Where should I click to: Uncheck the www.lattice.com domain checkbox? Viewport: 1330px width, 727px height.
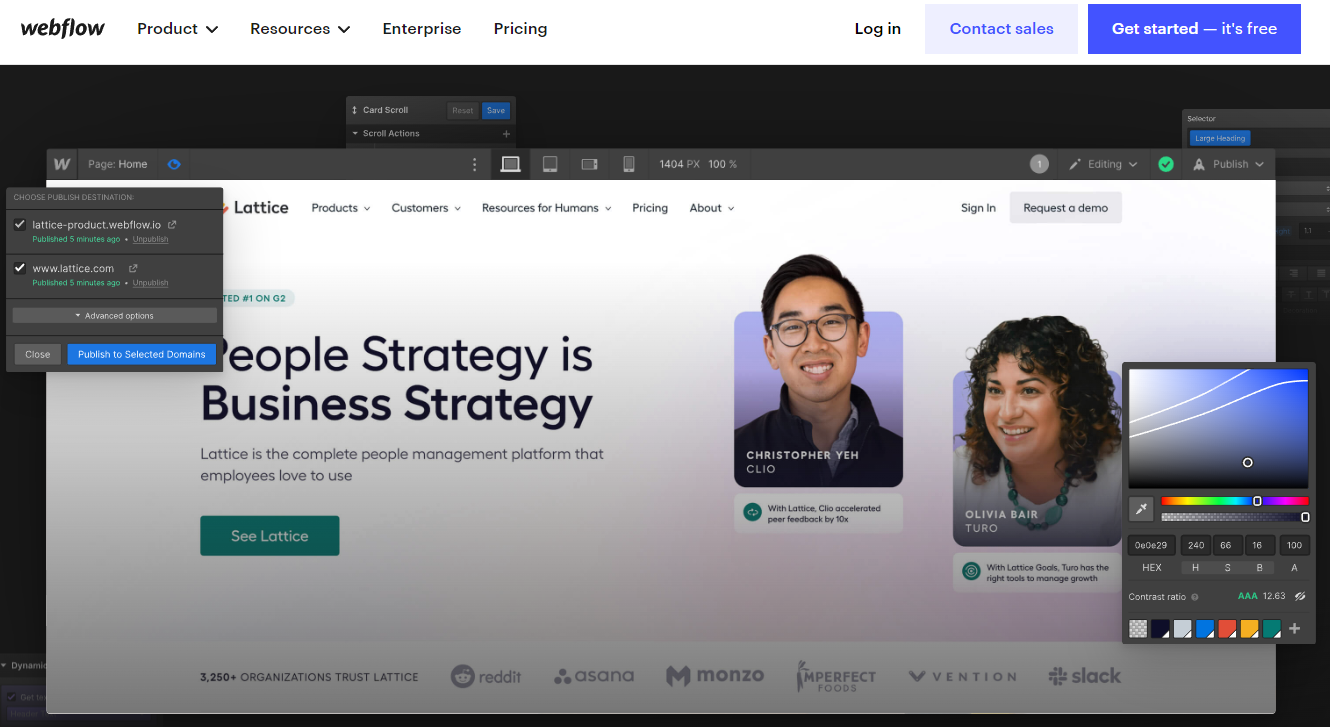tap(19, 268)
